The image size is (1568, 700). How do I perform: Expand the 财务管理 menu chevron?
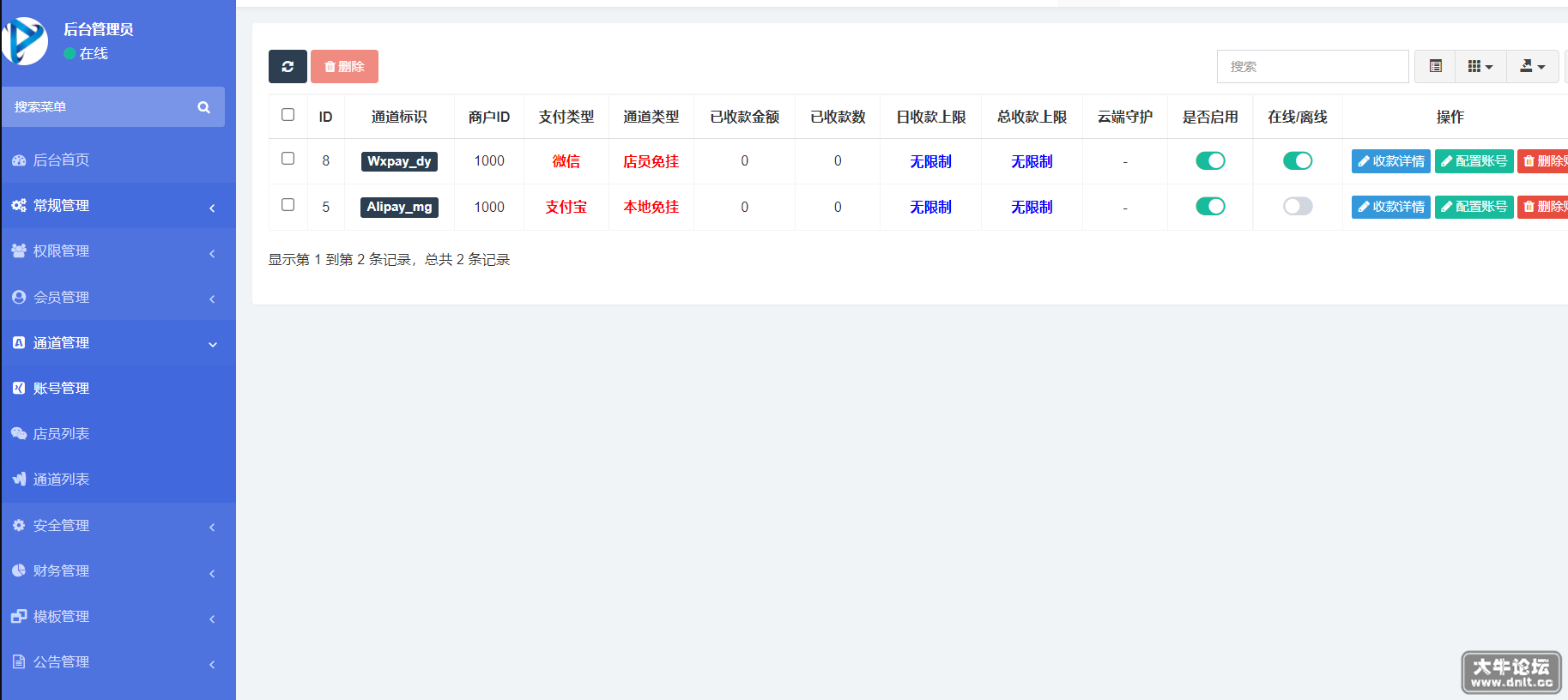click(212, 573)
